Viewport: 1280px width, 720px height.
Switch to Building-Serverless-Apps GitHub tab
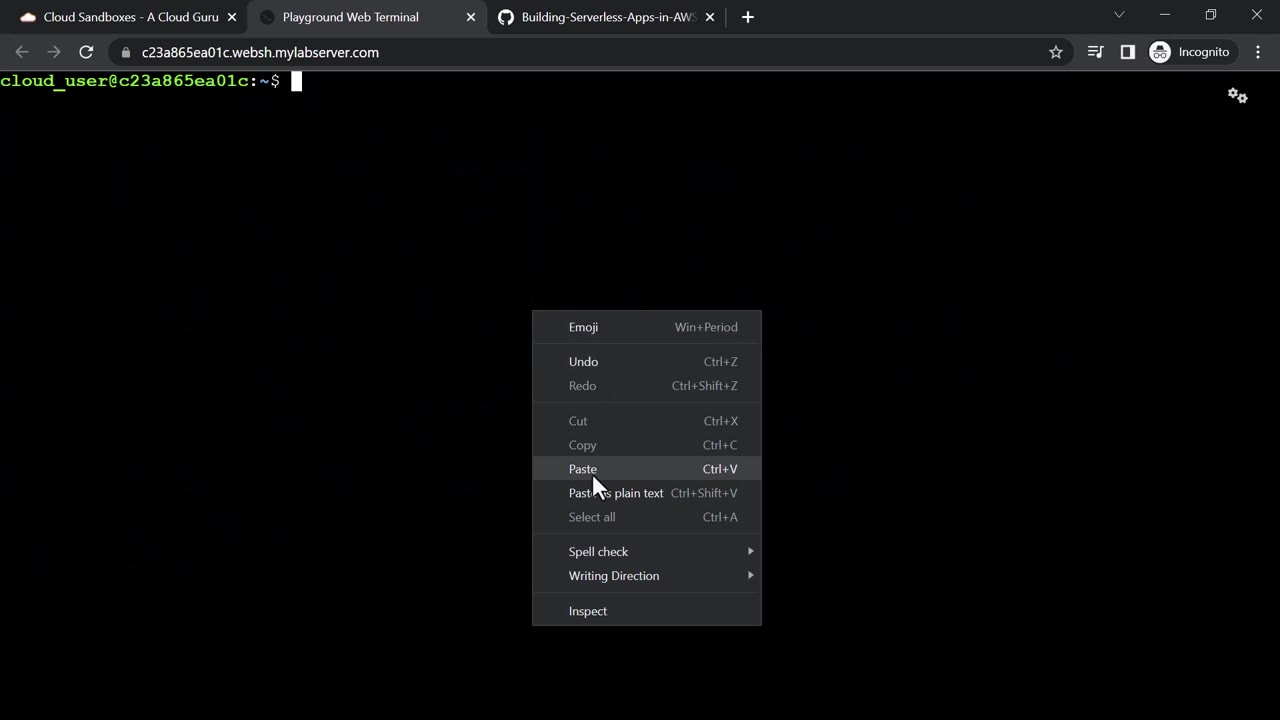click(606, 17)
